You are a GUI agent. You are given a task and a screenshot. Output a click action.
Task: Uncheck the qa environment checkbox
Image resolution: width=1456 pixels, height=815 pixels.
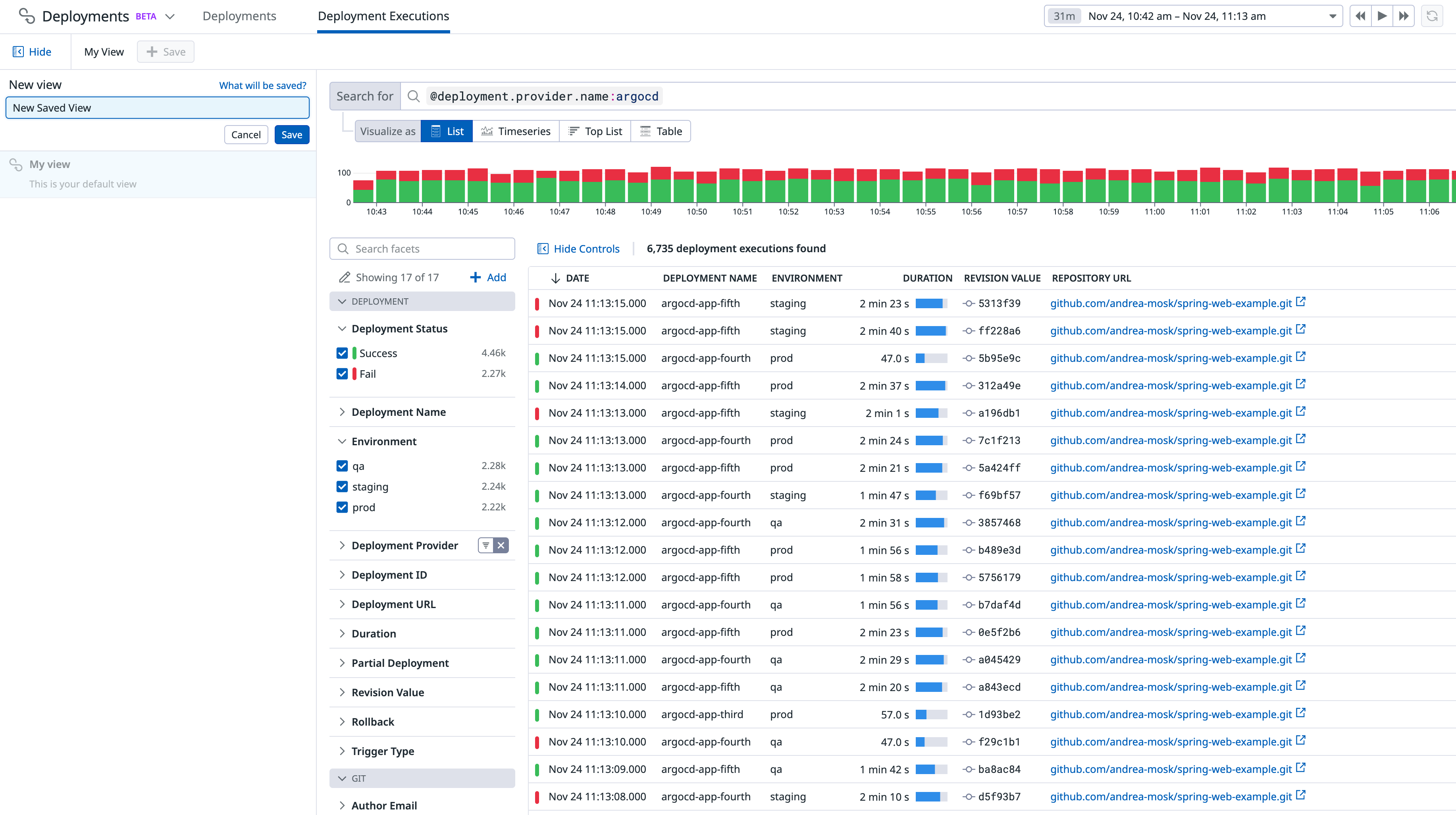click(342, 466)
